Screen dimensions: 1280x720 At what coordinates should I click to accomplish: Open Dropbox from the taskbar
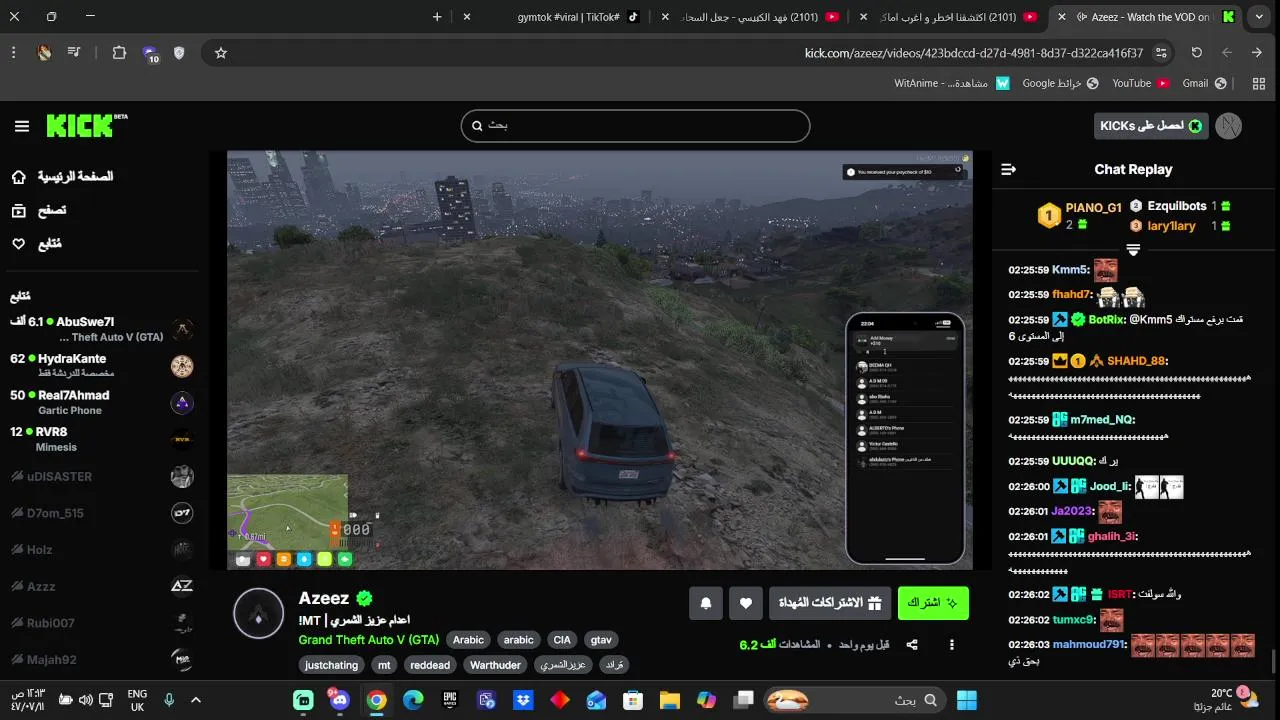[523, 700]
